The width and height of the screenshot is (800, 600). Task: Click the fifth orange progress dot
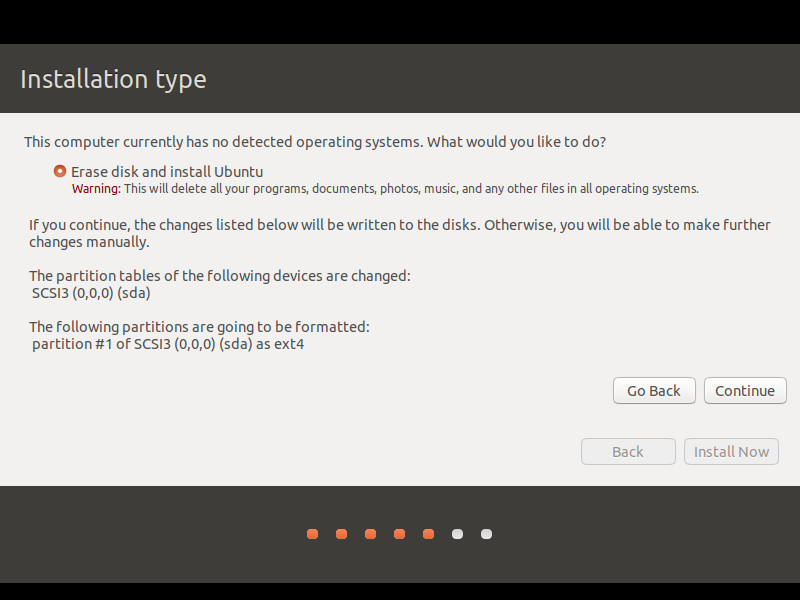(429, 534)
